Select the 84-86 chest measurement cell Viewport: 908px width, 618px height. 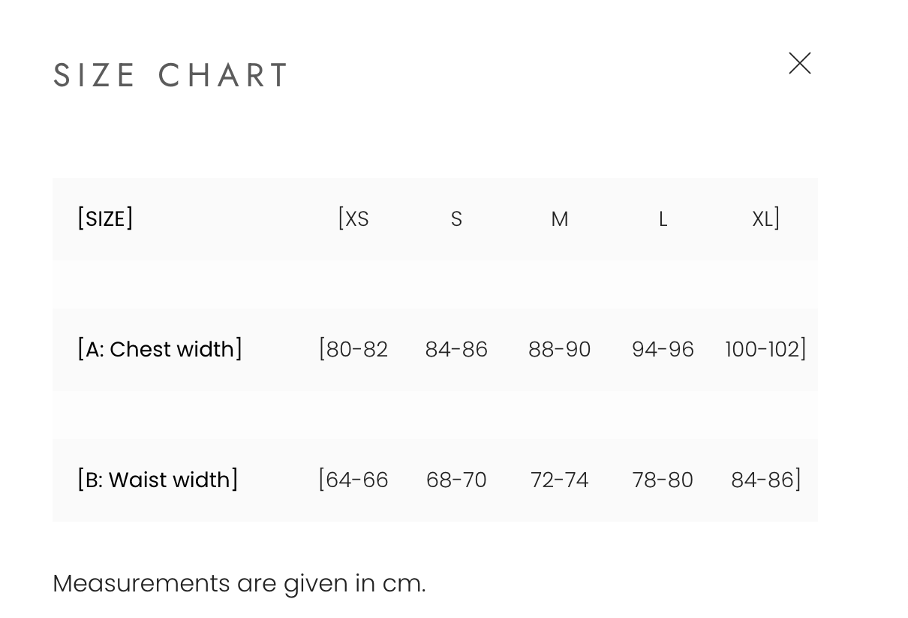click(456, 349)
